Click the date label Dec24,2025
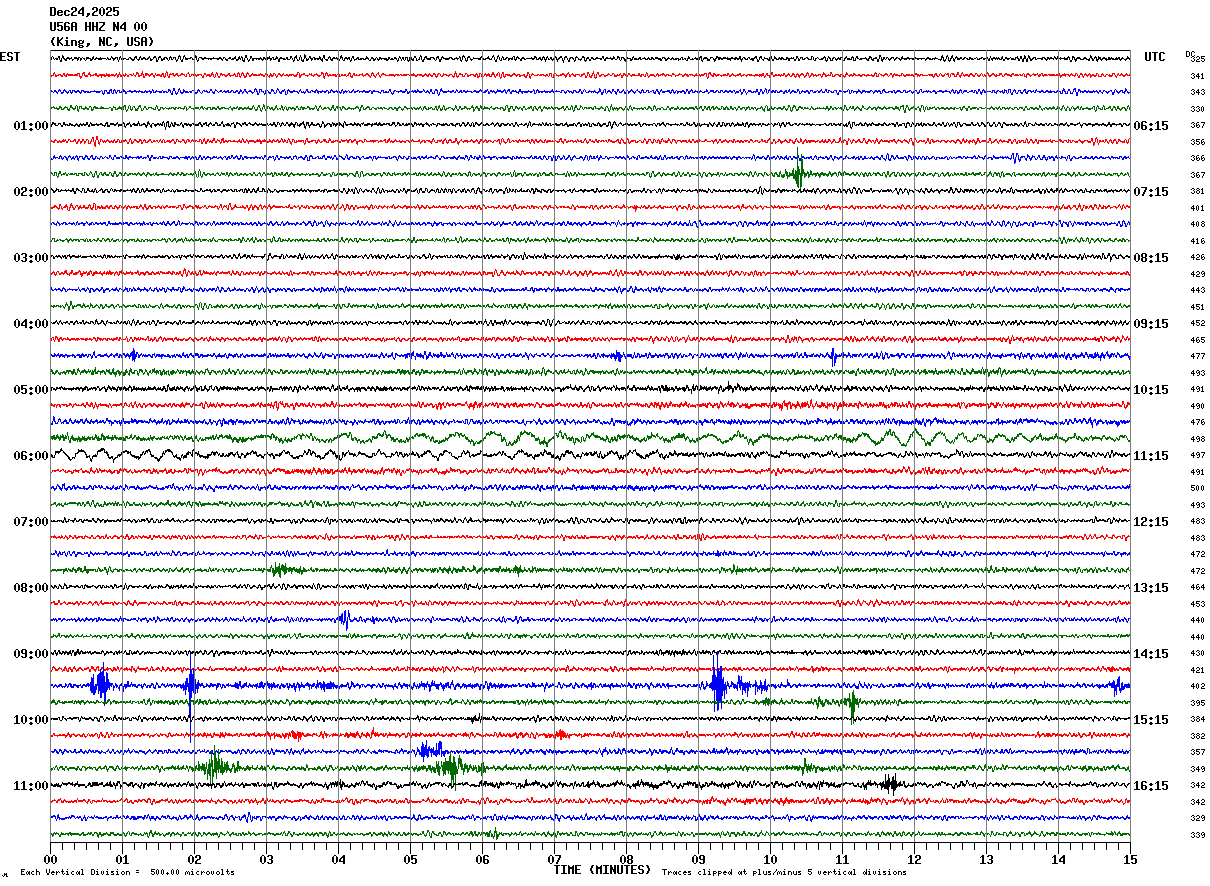The image size is (1210, 886). tap(84, 12)
